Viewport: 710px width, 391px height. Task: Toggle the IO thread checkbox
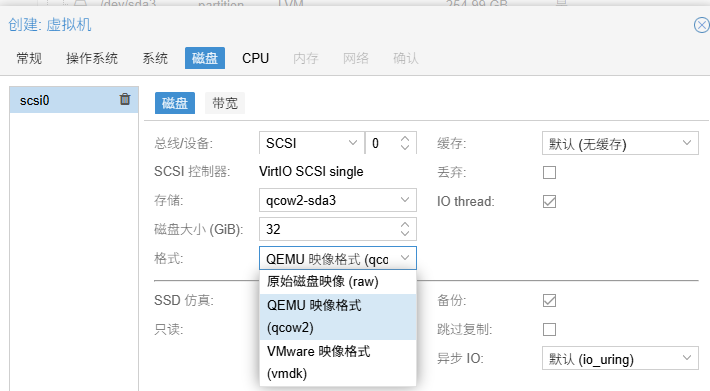(x=549, y=201)
